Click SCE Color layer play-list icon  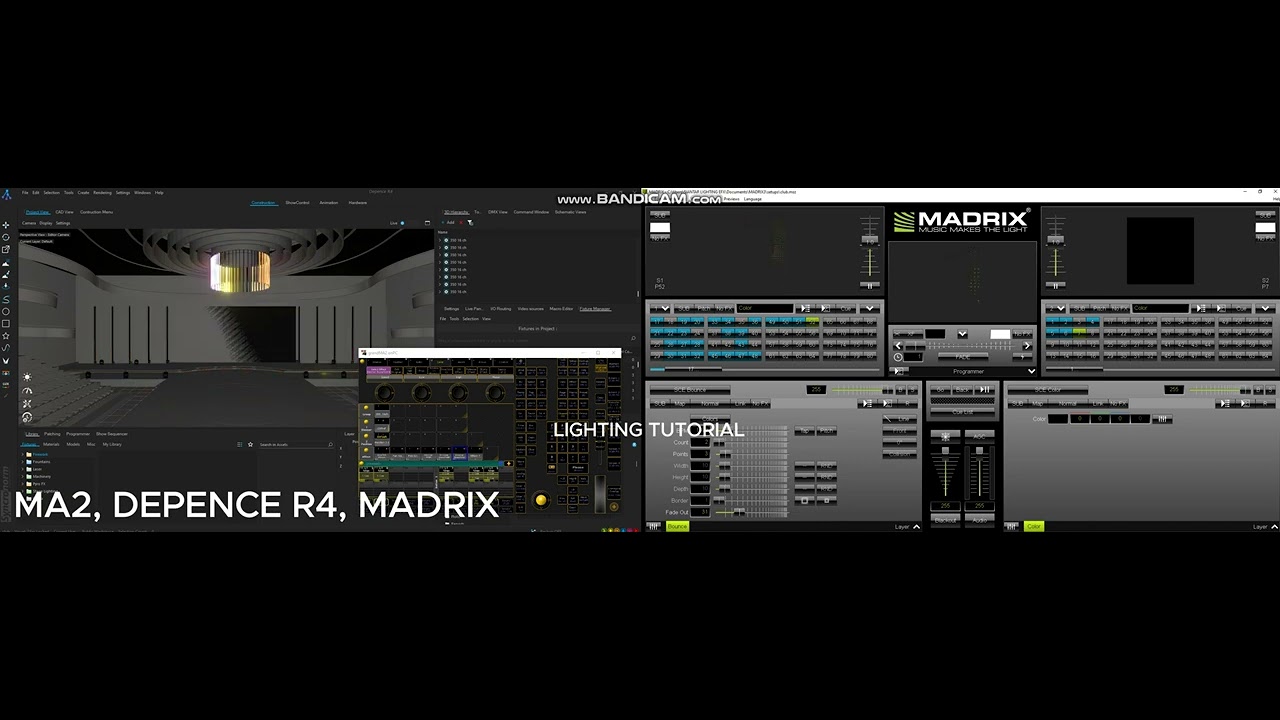1225,403
